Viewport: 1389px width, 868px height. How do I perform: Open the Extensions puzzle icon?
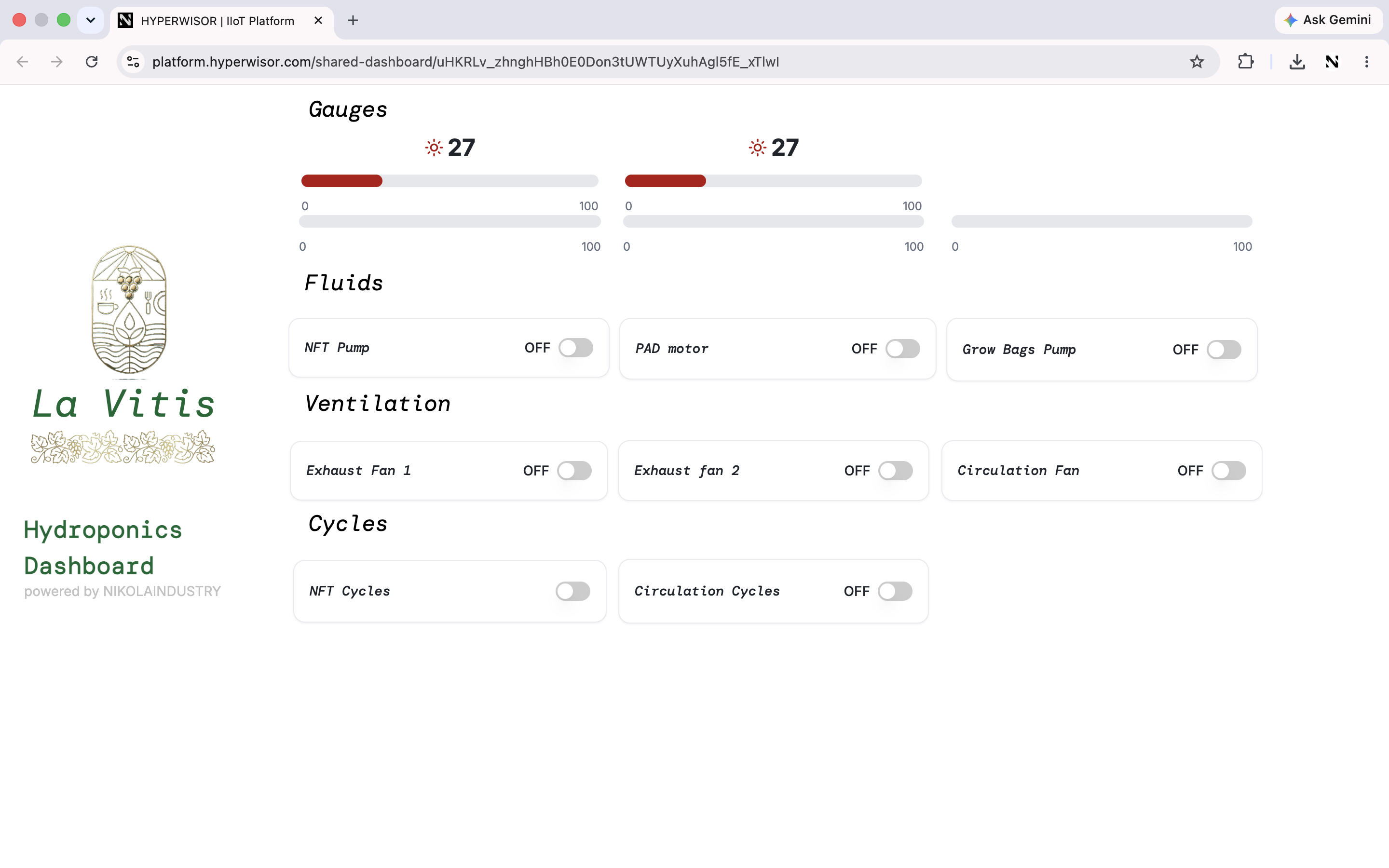(x=1245, y=61)
